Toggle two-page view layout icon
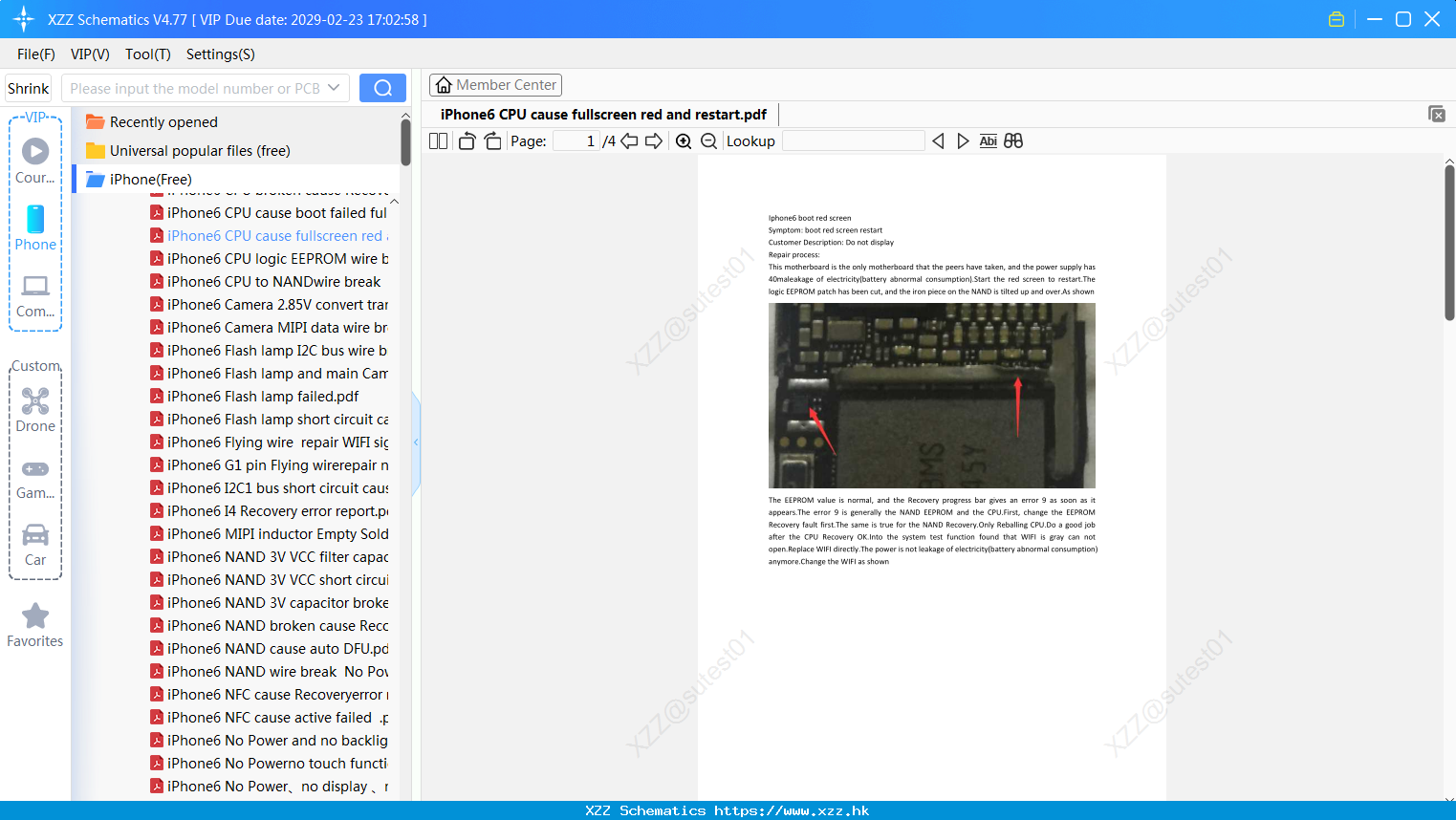This screenshot has width=1456, height=820. (x=438, y=141)
